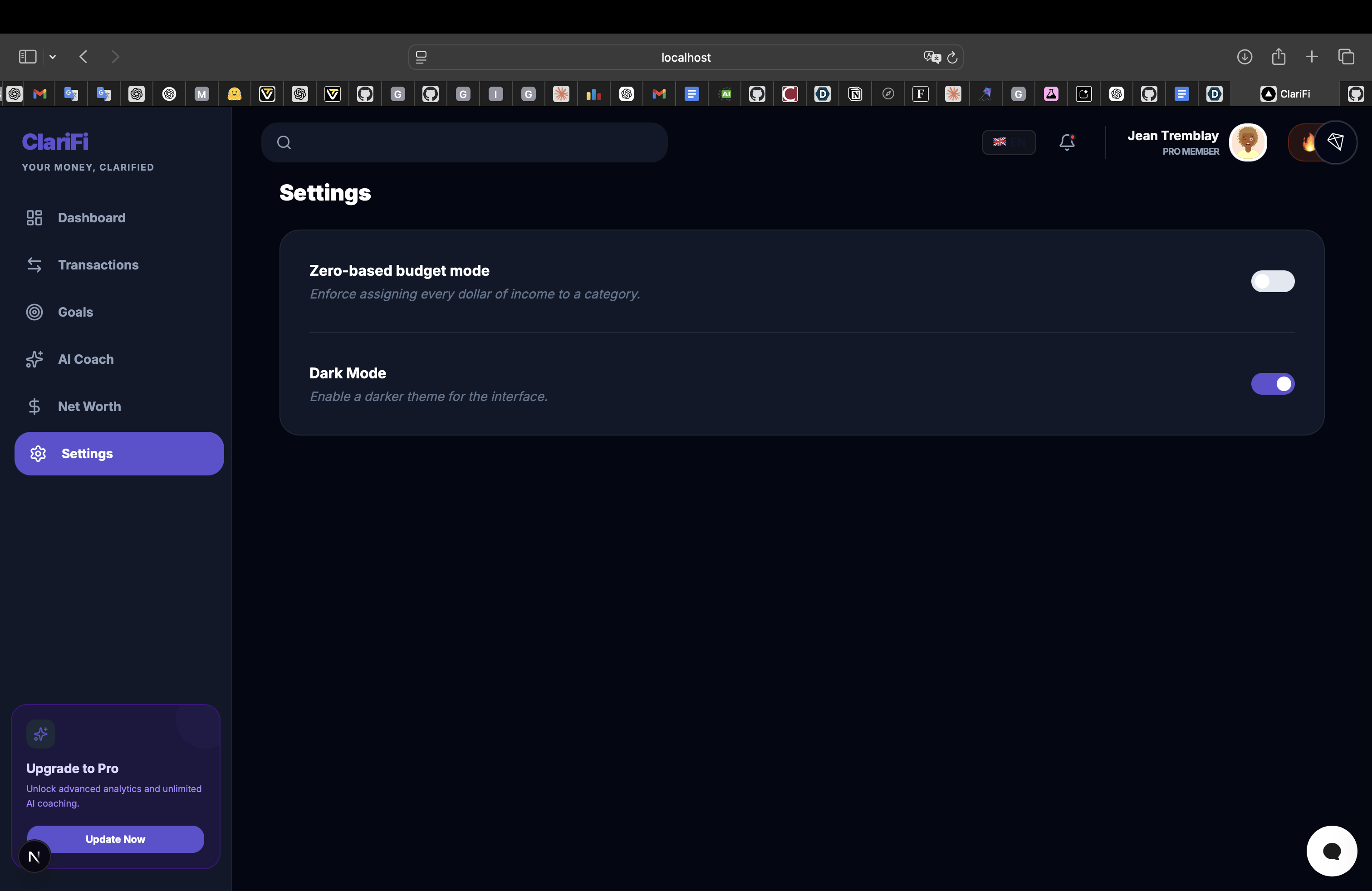Screen dimensions: 1372x891
Task: Click the ClariFi logo link
Action: coord(55,142)
